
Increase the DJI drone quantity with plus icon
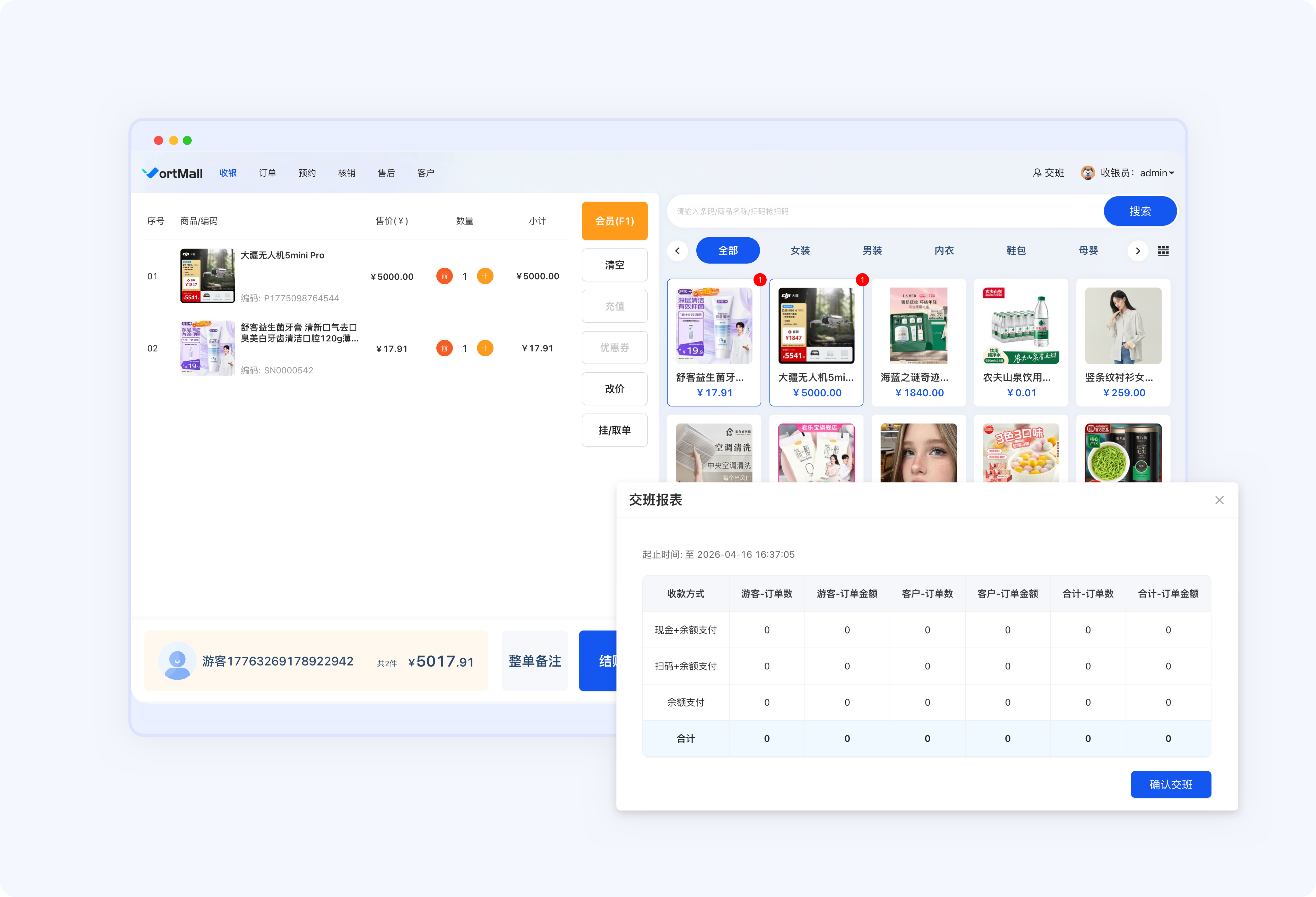pos(485,276)
